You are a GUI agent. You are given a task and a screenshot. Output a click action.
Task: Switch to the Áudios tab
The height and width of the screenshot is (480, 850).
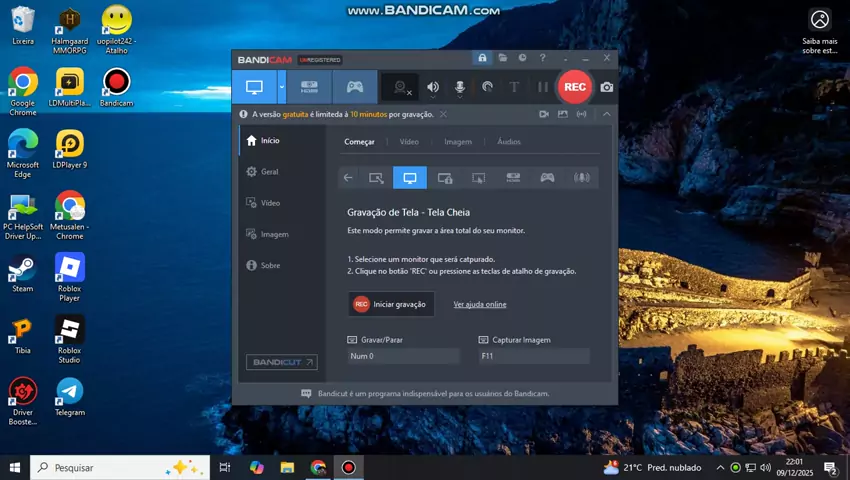(508, 142)
